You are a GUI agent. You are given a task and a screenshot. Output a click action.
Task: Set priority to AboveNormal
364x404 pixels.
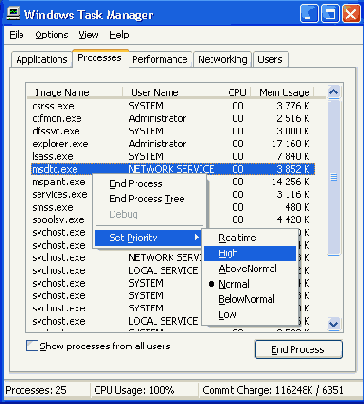(x=250, y=269)
